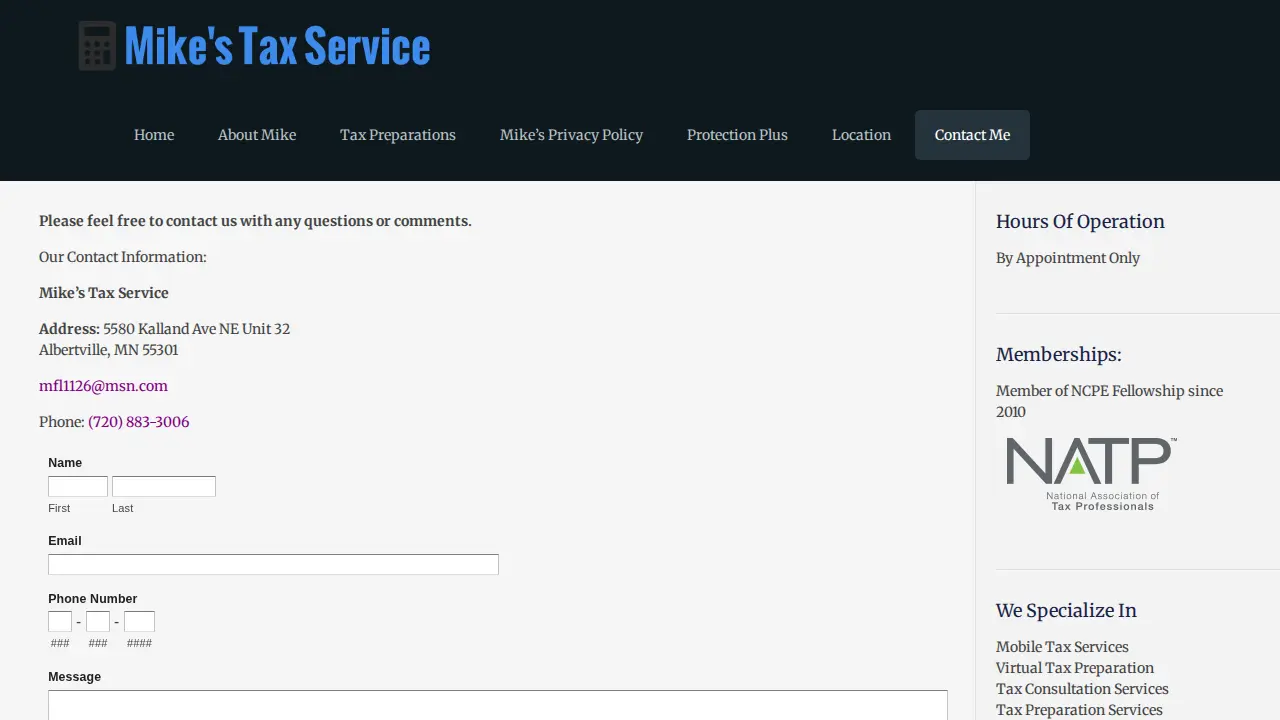Open the Home menu item
Image resolution: width=1280 pixels, height=720 pixels.
click(x=154, y=135)
